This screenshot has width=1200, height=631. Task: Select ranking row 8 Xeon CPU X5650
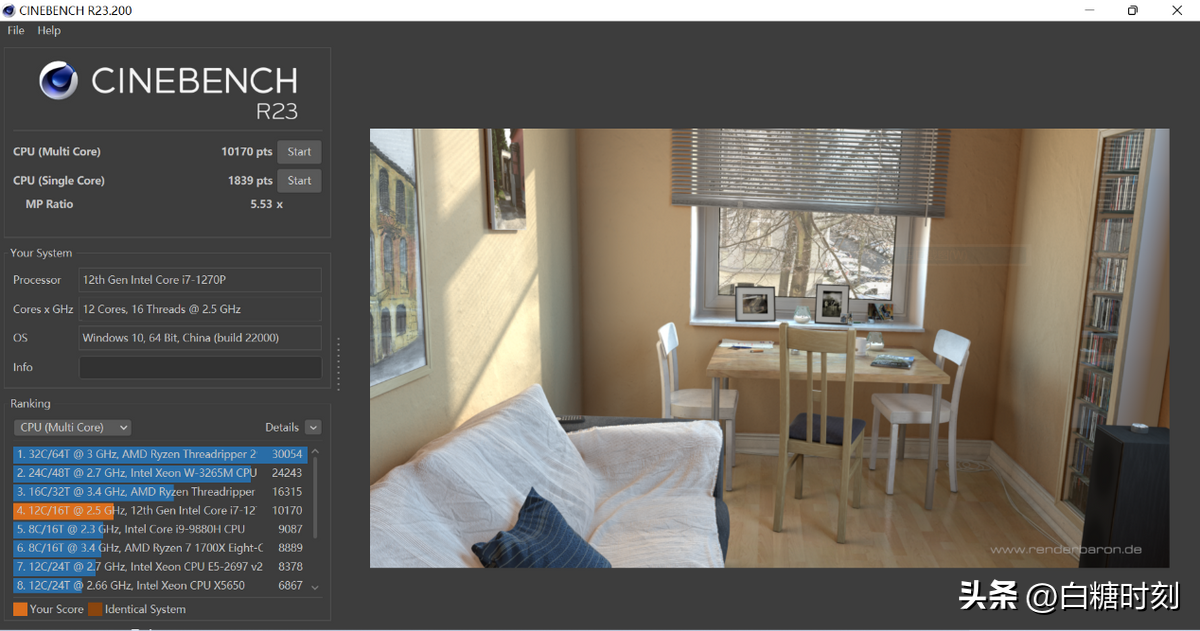(x=159, y=586)
